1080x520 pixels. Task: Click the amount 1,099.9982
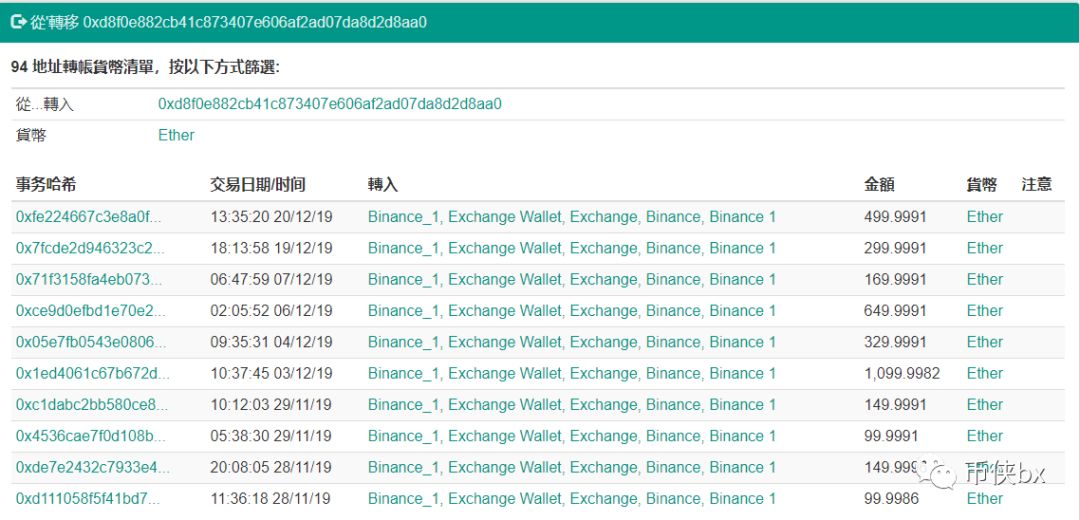(x=902, y=373)
